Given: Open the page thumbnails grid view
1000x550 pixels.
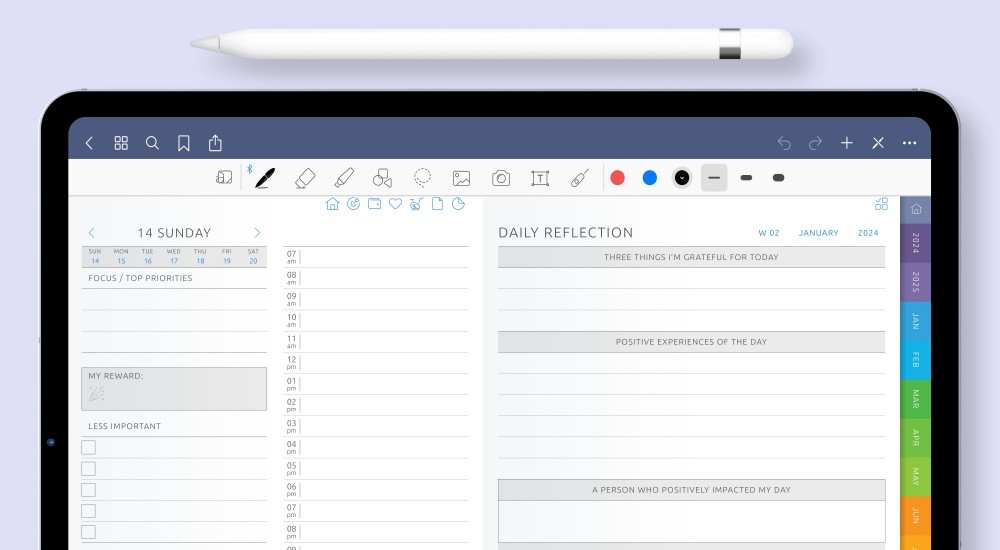Looking at the screenshot, I should 121,143.
